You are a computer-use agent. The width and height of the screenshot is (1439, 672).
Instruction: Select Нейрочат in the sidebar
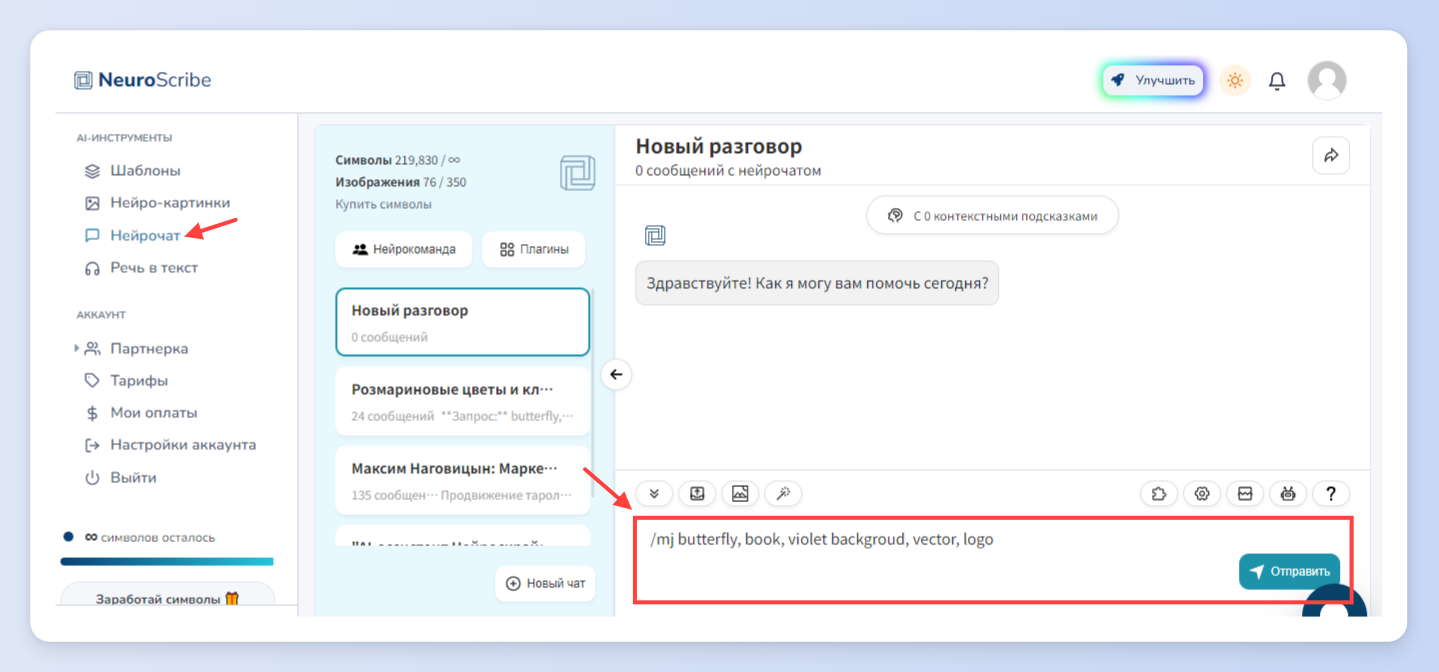tap(133, 236)
